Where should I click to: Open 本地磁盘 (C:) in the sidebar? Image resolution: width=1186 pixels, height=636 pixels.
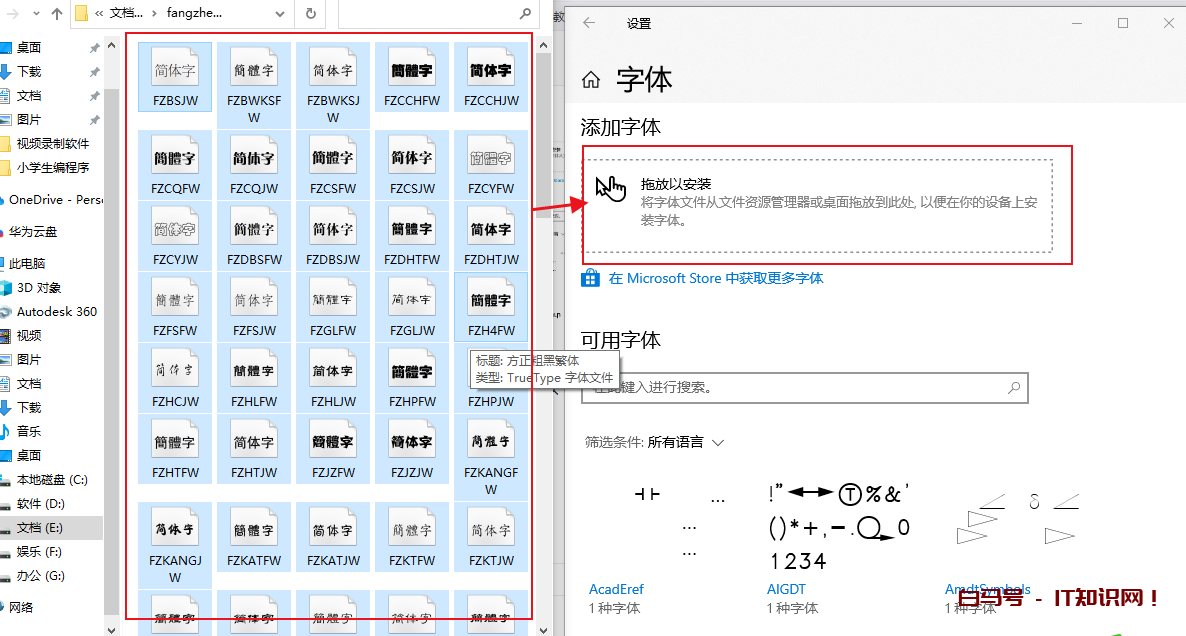[52, 480]
